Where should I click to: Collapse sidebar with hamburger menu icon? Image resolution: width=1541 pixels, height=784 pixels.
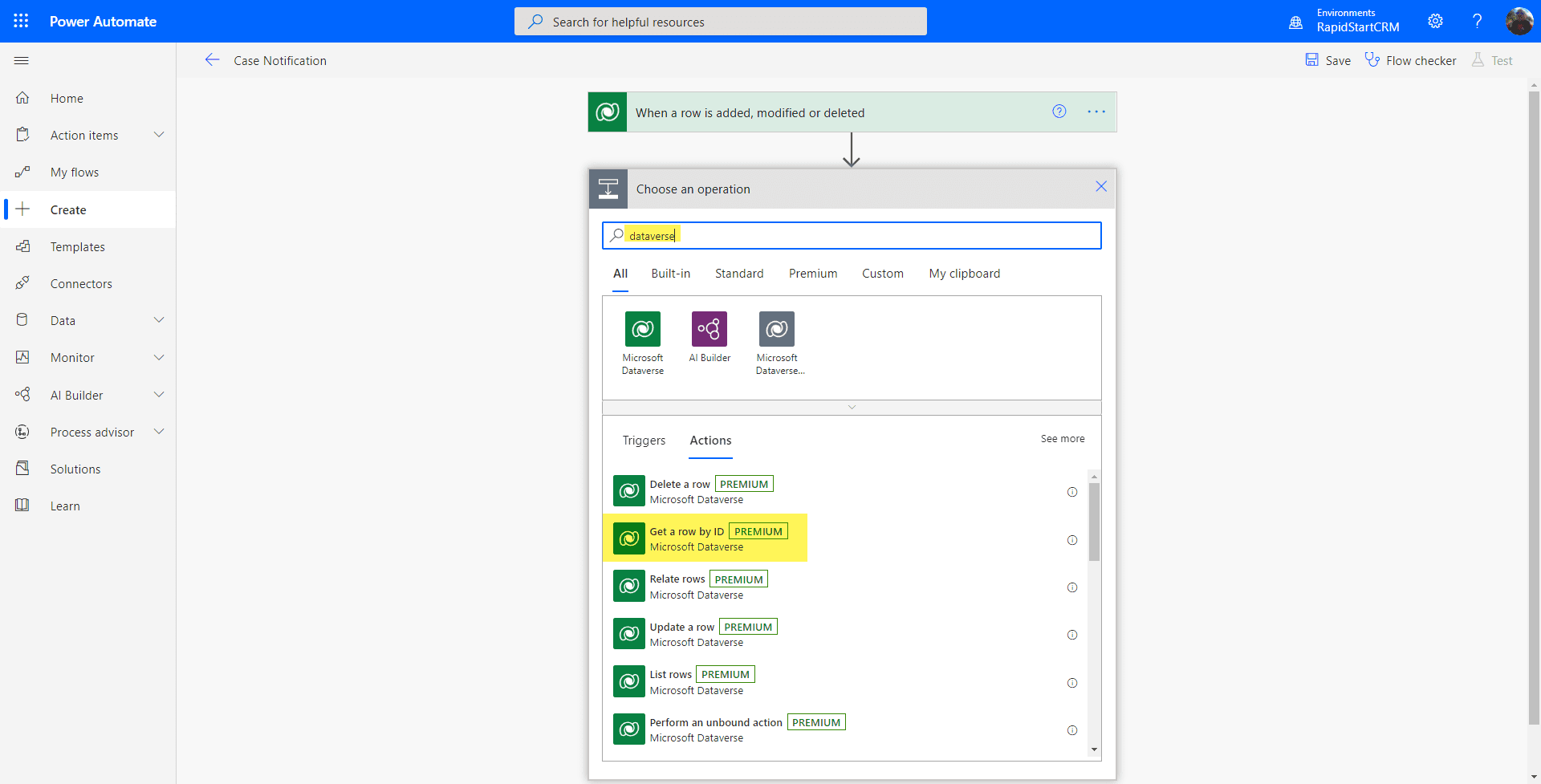click(x=21, y=60)
